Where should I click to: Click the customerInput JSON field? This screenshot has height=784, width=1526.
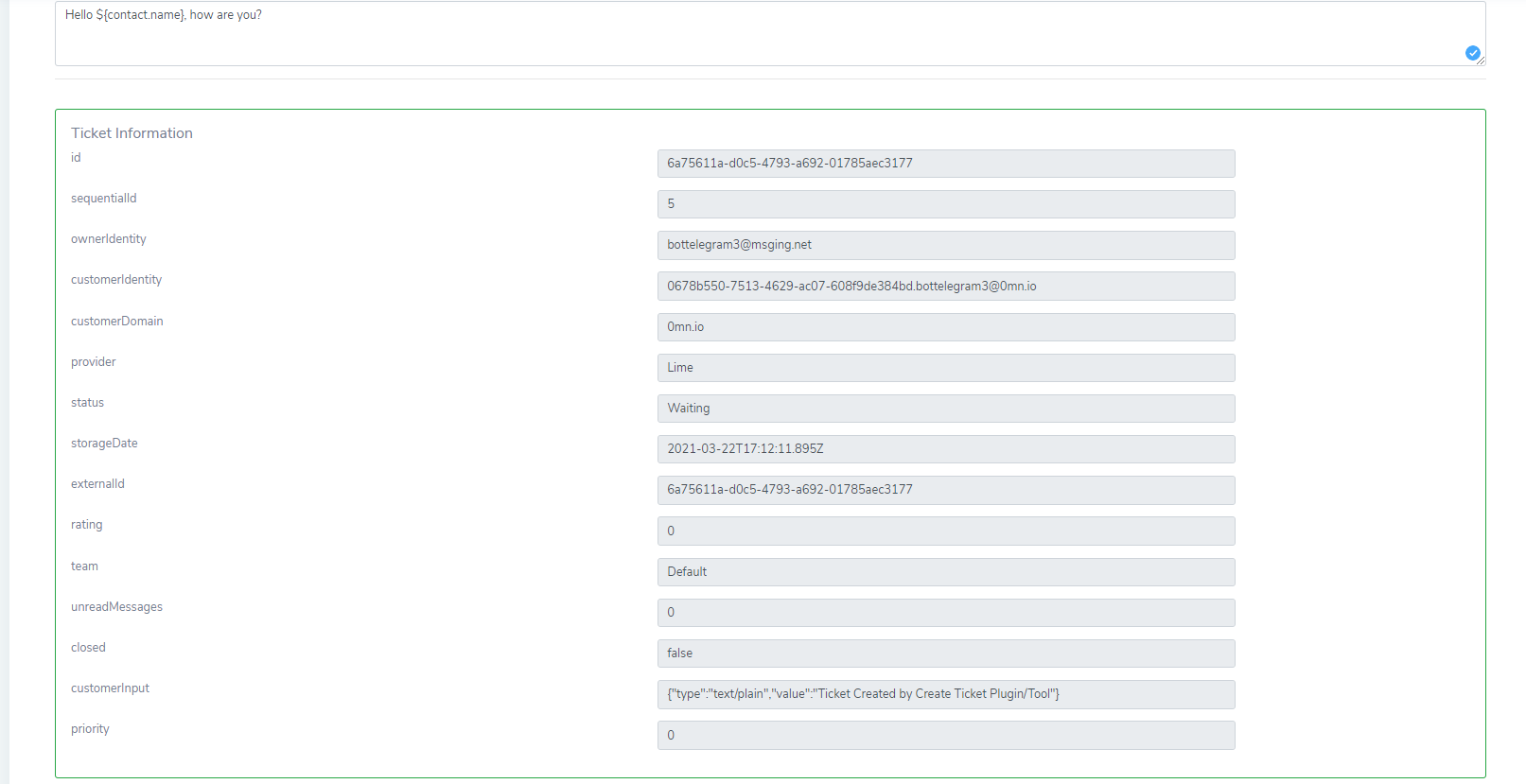(x=946, y=694)
